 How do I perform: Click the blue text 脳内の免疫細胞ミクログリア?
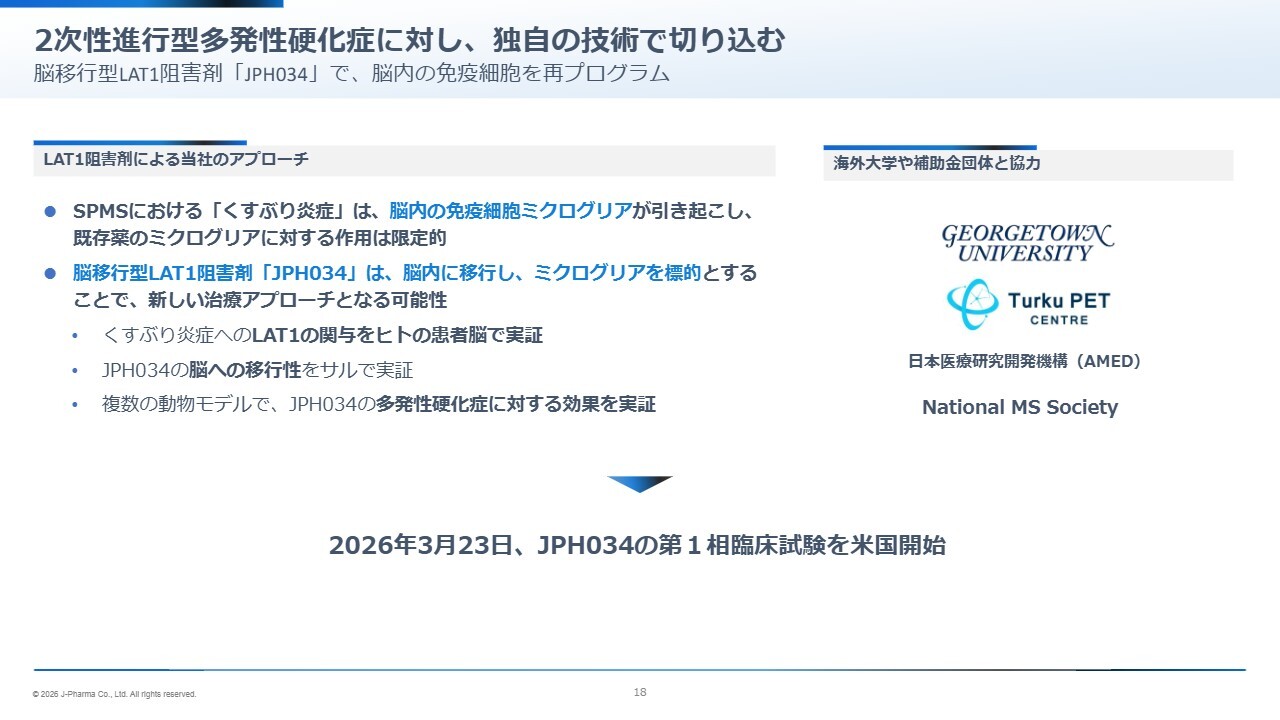[x=510, y=211]
